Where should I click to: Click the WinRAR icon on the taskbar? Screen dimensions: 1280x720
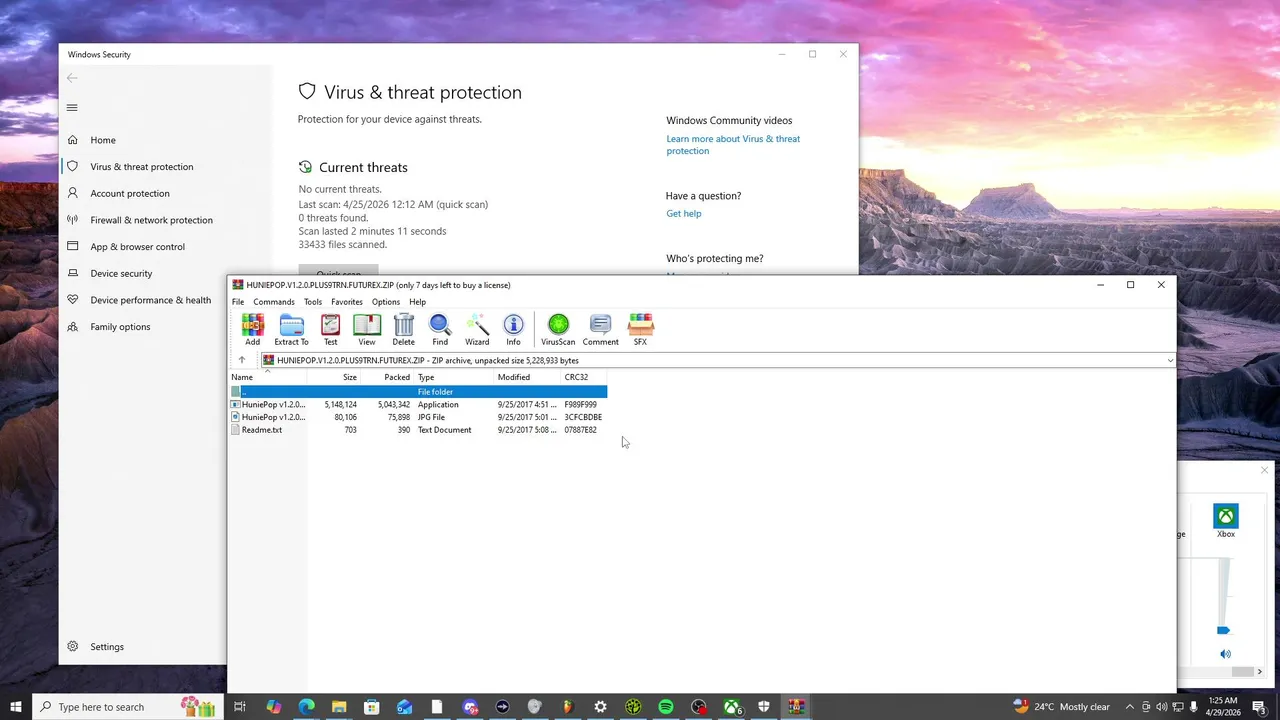(x=796, y=707)
